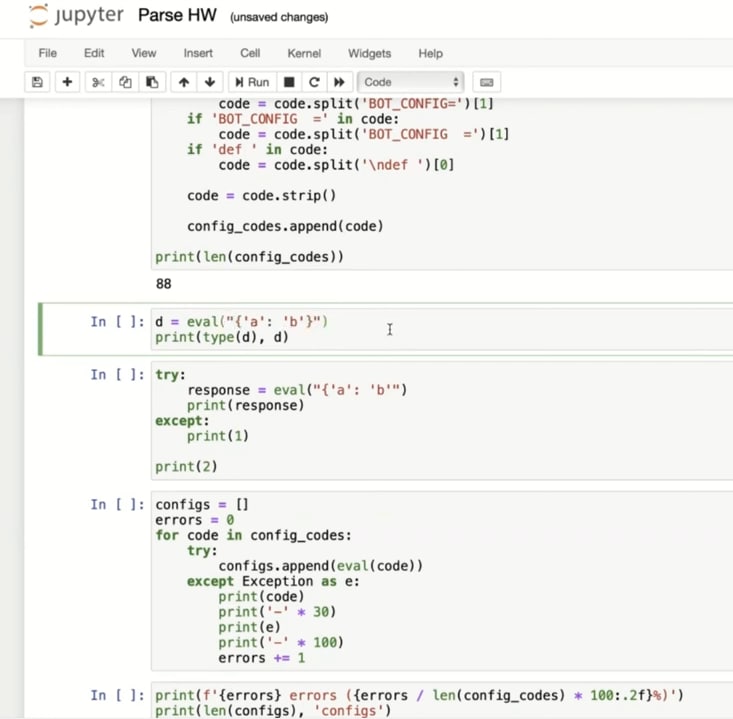Insert a cell below with the plus icon
This screenshot has width=733, height=719.
pyautogui.click(x=67, y=82)
